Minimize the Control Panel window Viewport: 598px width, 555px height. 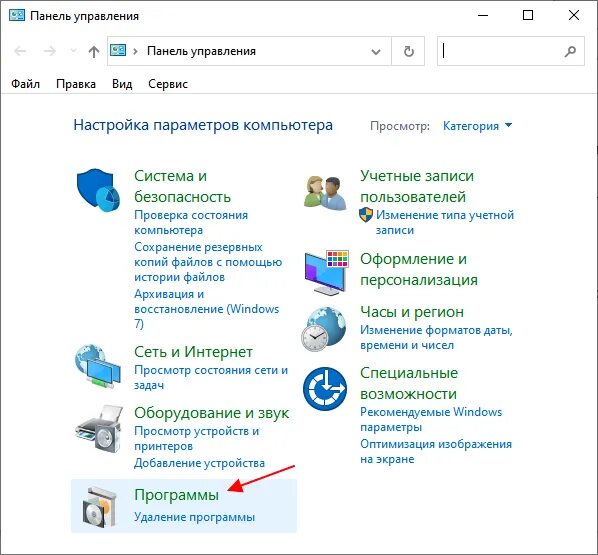(483, 15)
